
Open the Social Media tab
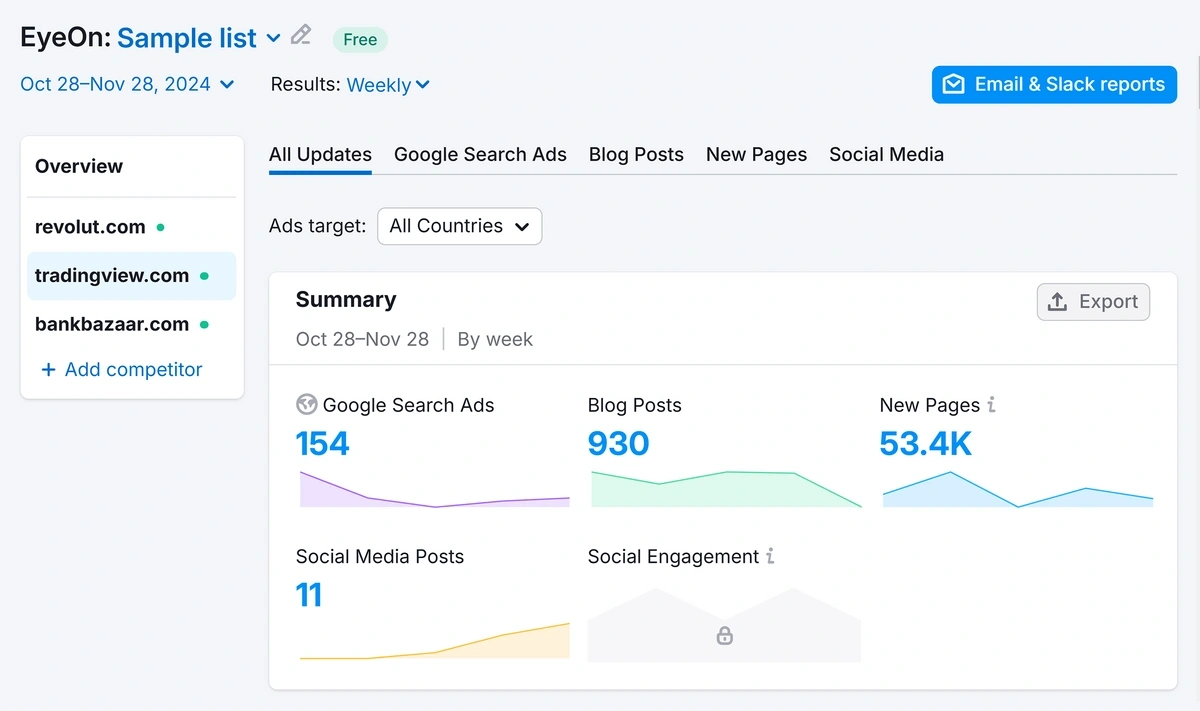[x=886, y=154]
